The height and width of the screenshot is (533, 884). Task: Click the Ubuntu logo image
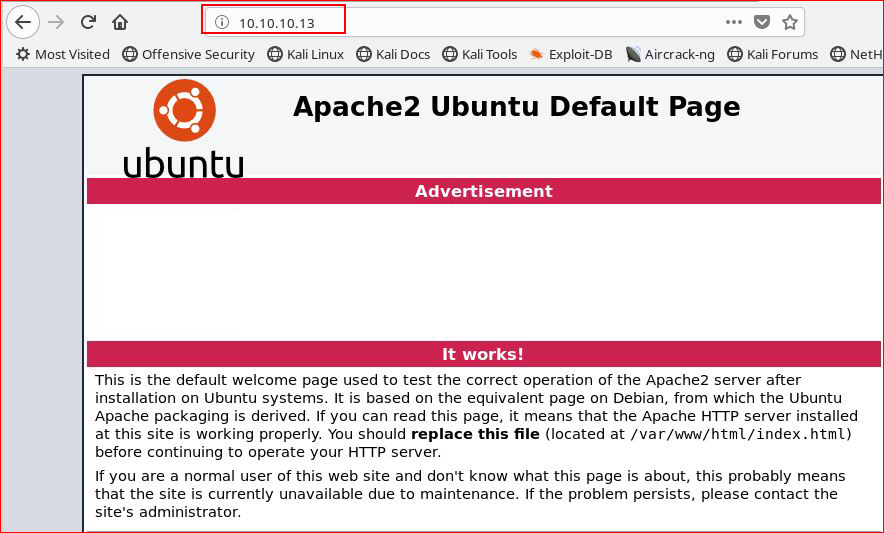coord(184,128)
